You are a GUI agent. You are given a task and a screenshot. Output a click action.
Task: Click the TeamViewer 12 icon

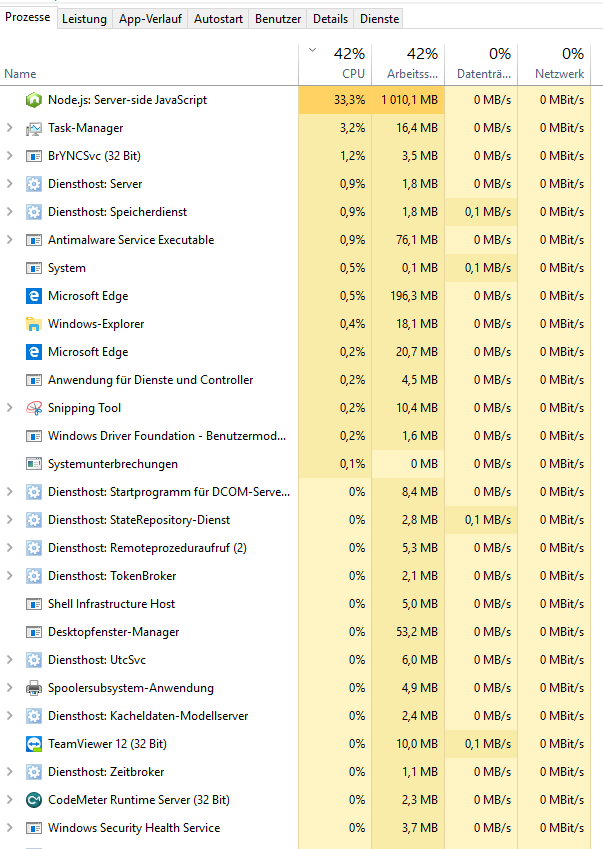coord(34,744)
